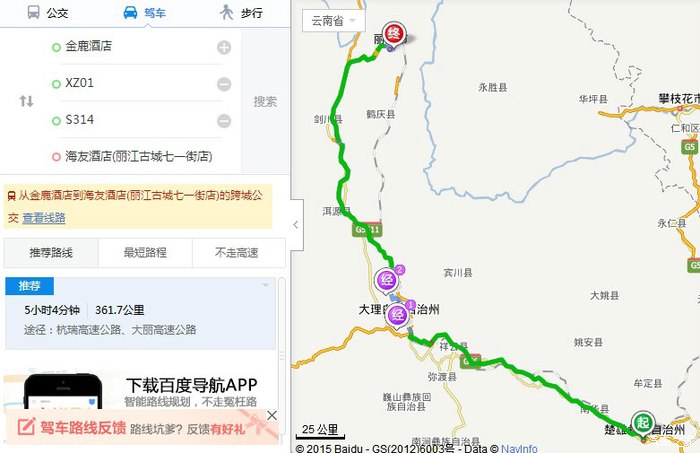Remove the XZ01 waypoint with minus icon
This screenshot has width=700, height=453.
point(224,84)
